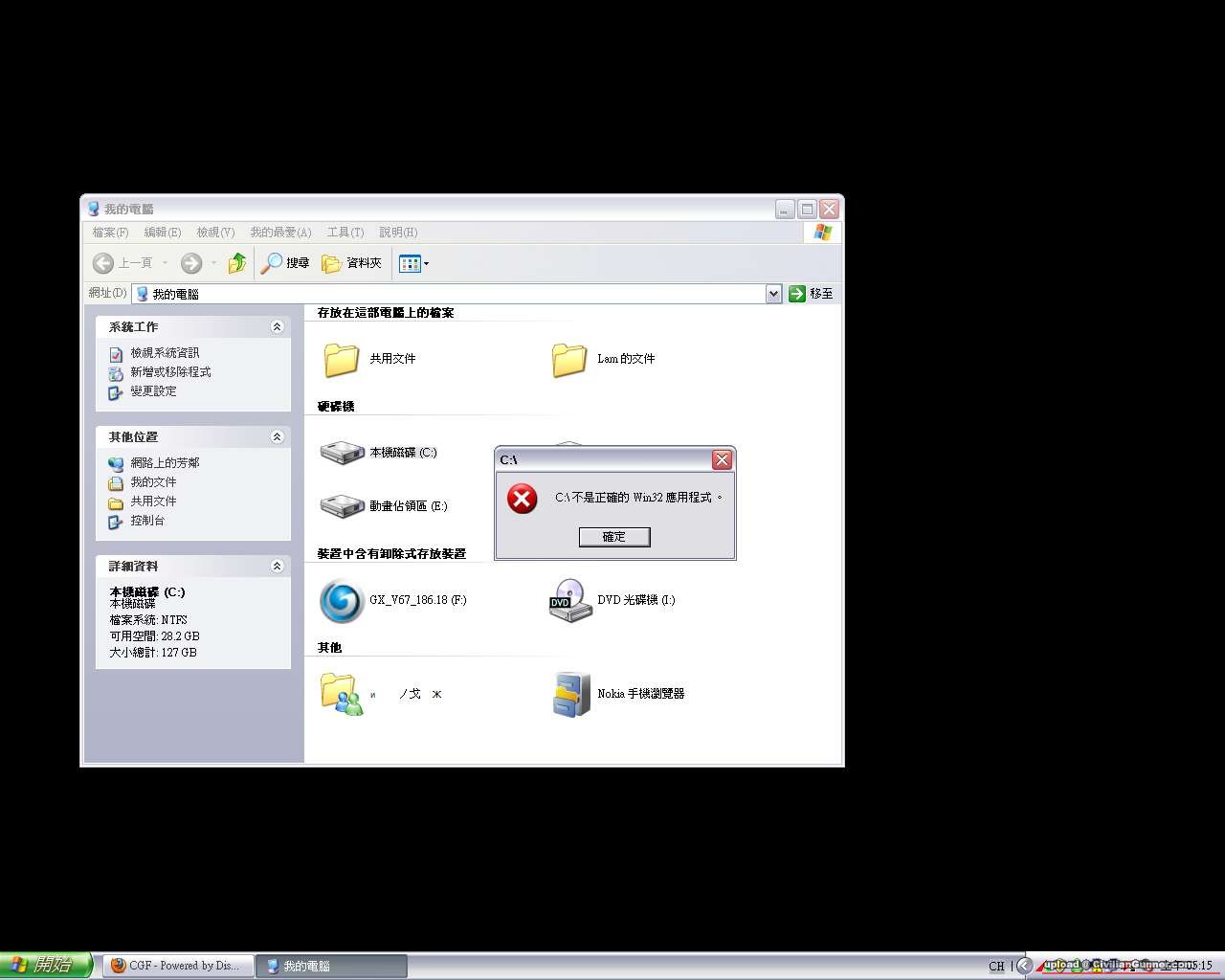Click the OK (確定) button in error dialog
Image resolution: width=1225 pixels, height=980 pixels.
point(613,537)
